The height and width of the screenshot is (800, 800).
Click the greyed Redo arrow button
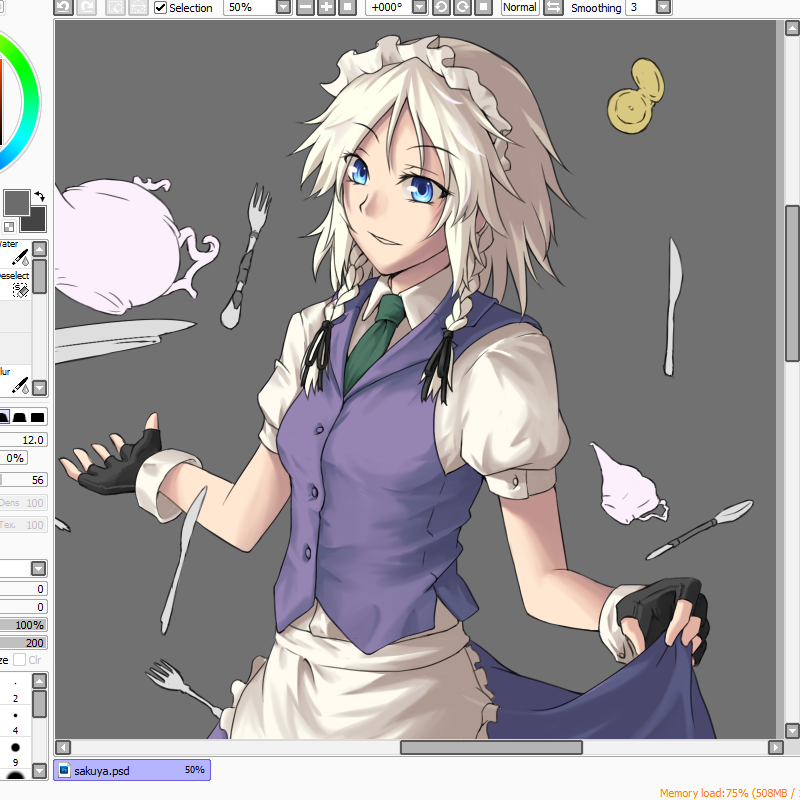point(86,7)
